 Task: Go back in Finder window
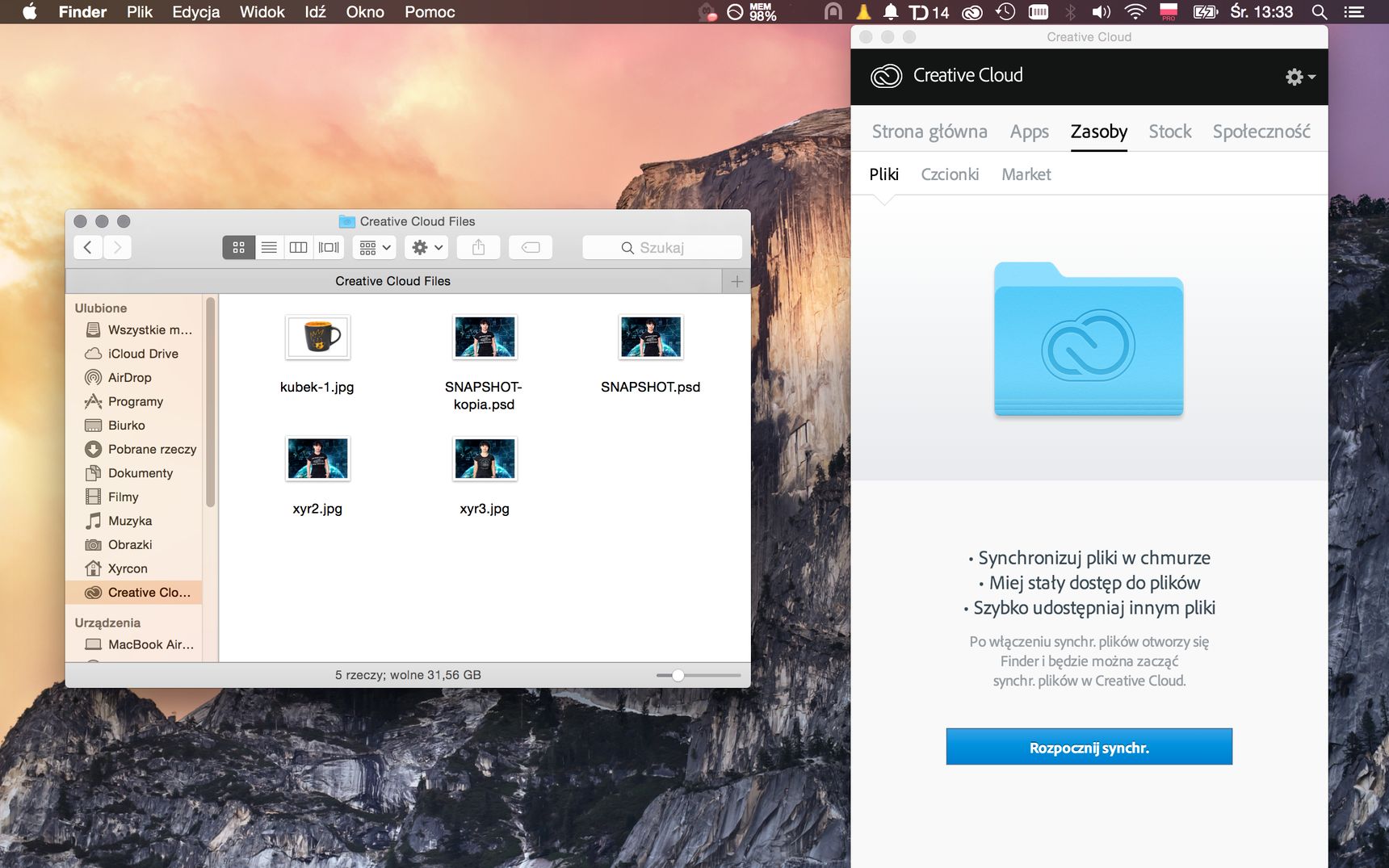point(88,247)
